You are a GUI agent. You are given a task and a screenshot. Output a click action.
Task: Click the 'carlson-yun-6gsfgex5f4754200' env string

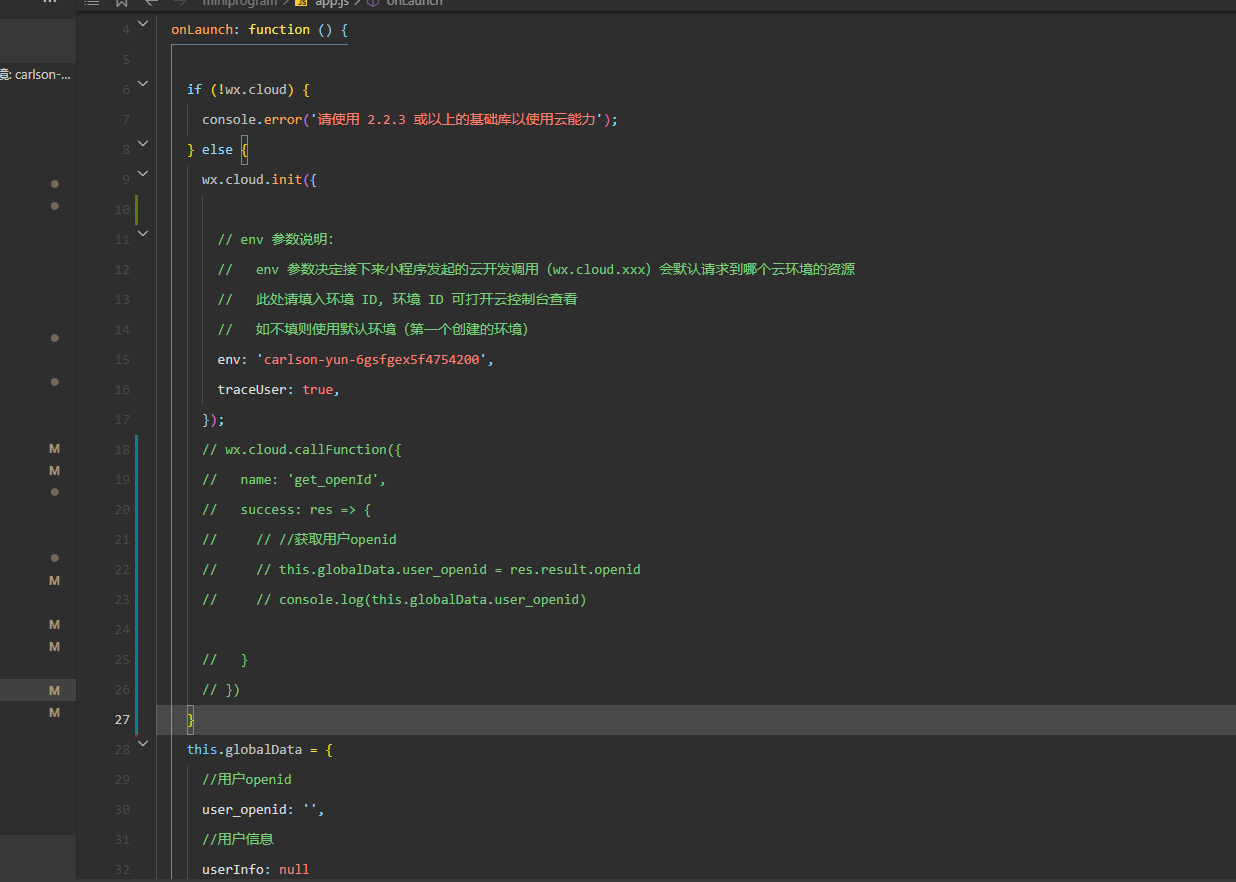tap(372, 360)
